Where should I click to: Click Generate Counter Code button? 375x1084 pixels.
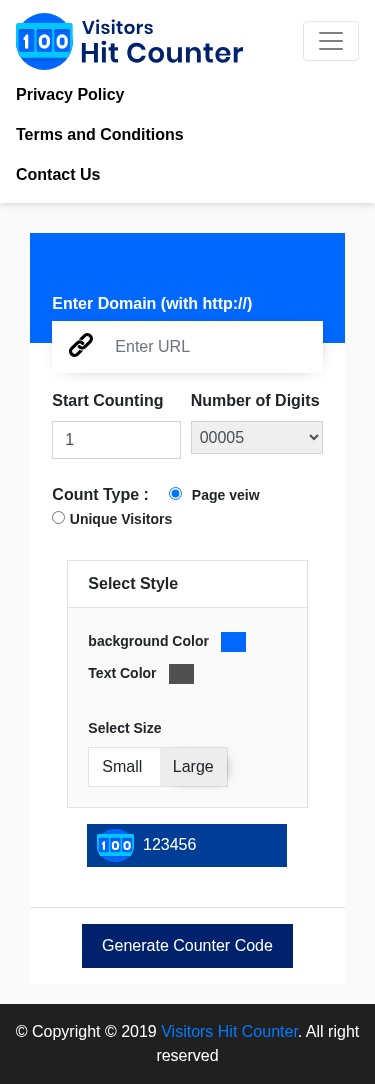pyautogui.click(x=188, y=946)
